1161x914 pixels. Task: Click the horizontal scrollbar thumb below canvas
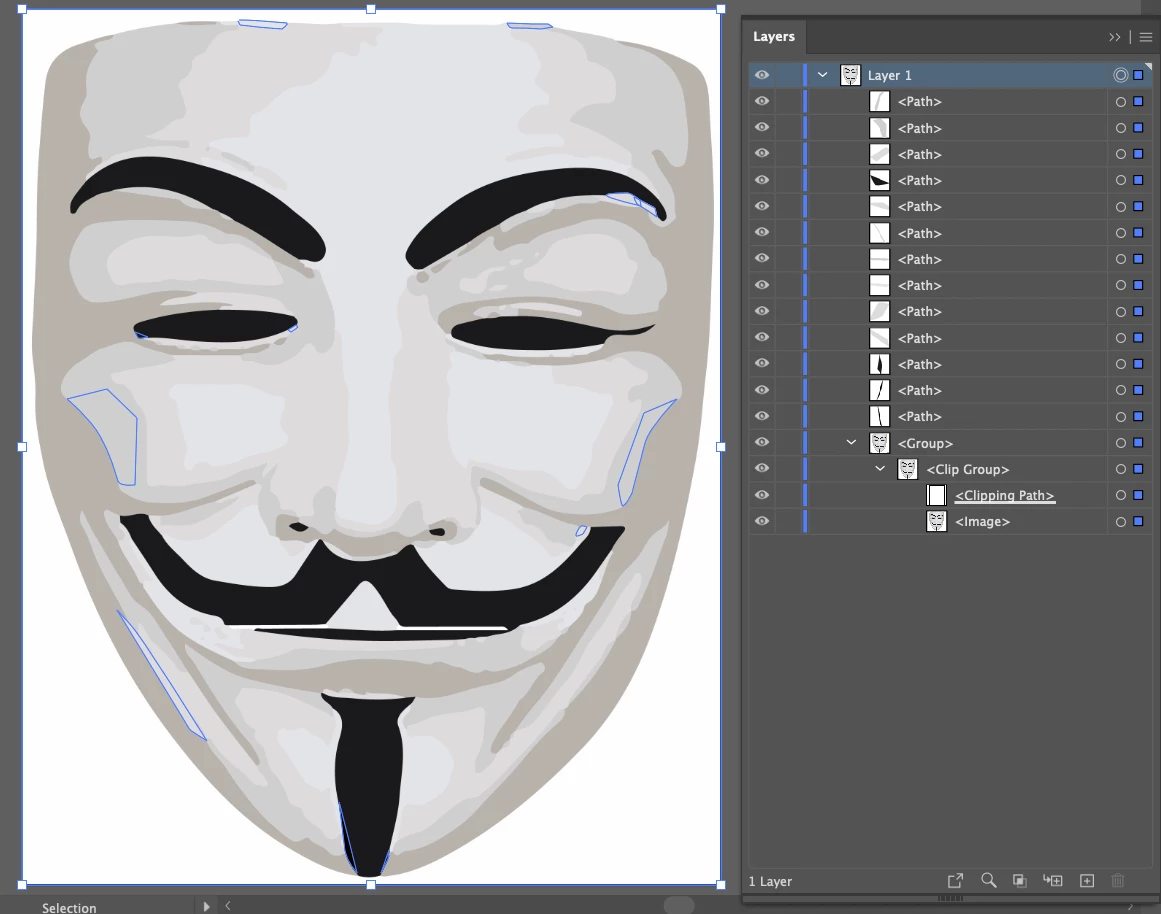pyautogui.click(x=679, y=905)
